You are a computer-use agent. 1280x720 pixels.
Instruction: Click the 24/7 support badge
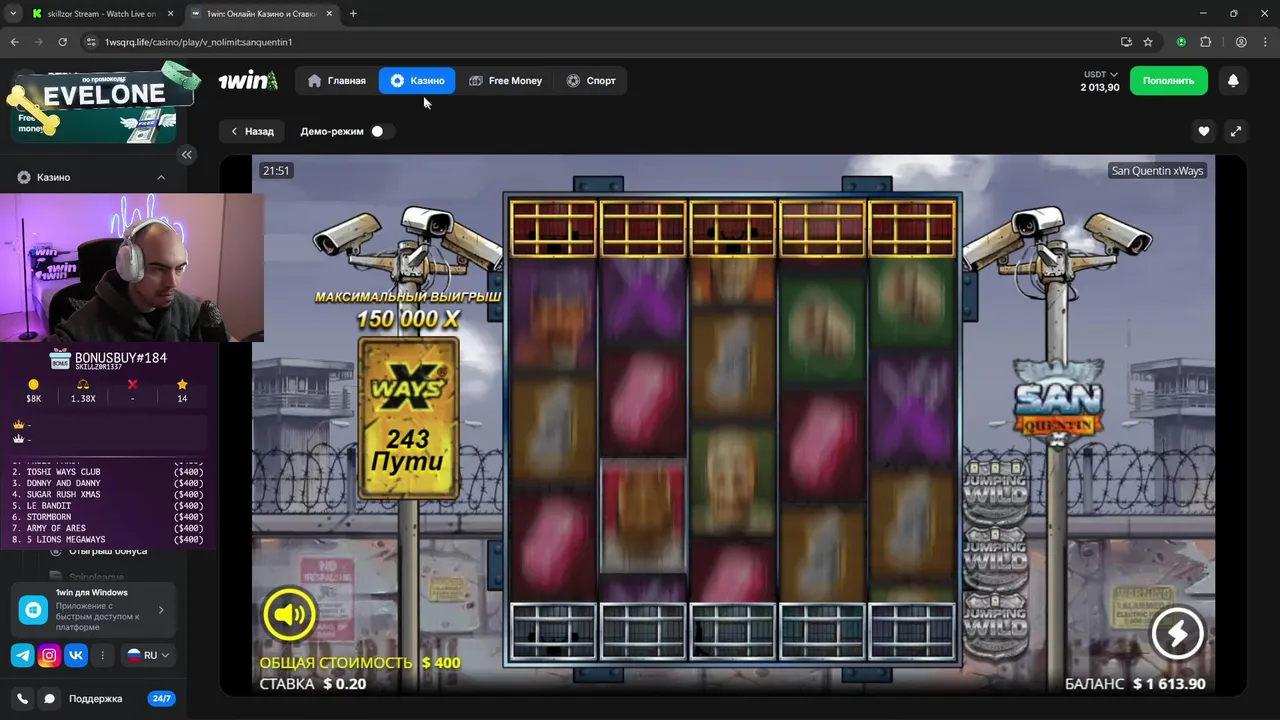click(x=161, y=699)
